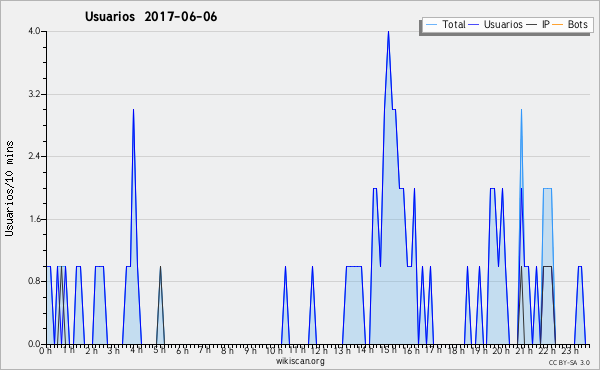Click the 1.6 y-axis tick label

pos(34,219)
